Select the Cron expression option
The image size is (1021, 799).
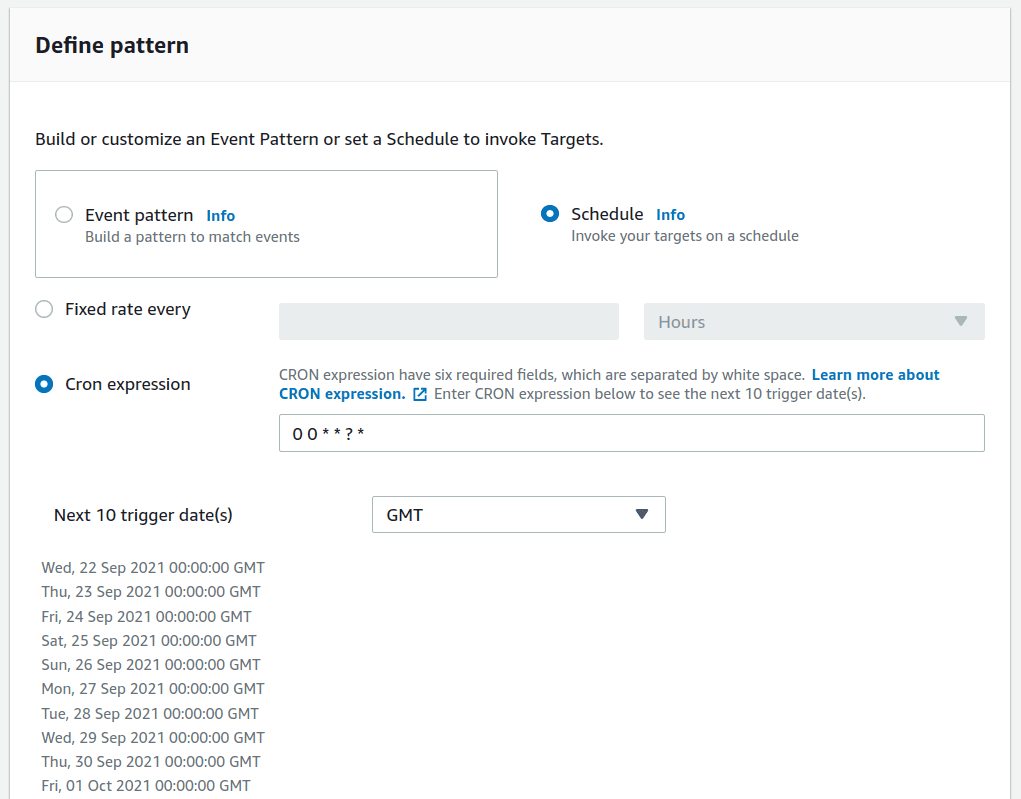[44, 383]
